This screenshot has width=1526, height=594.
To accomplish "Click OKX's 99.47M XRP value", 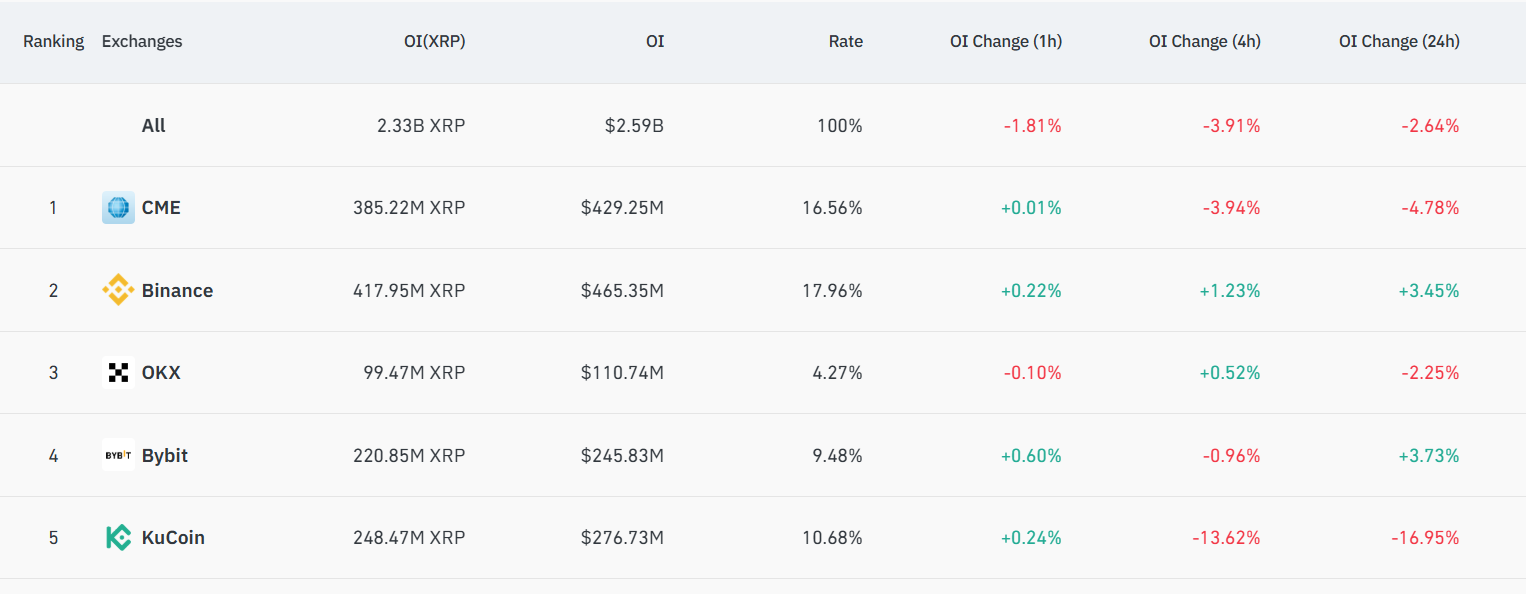I will (414, 373).
